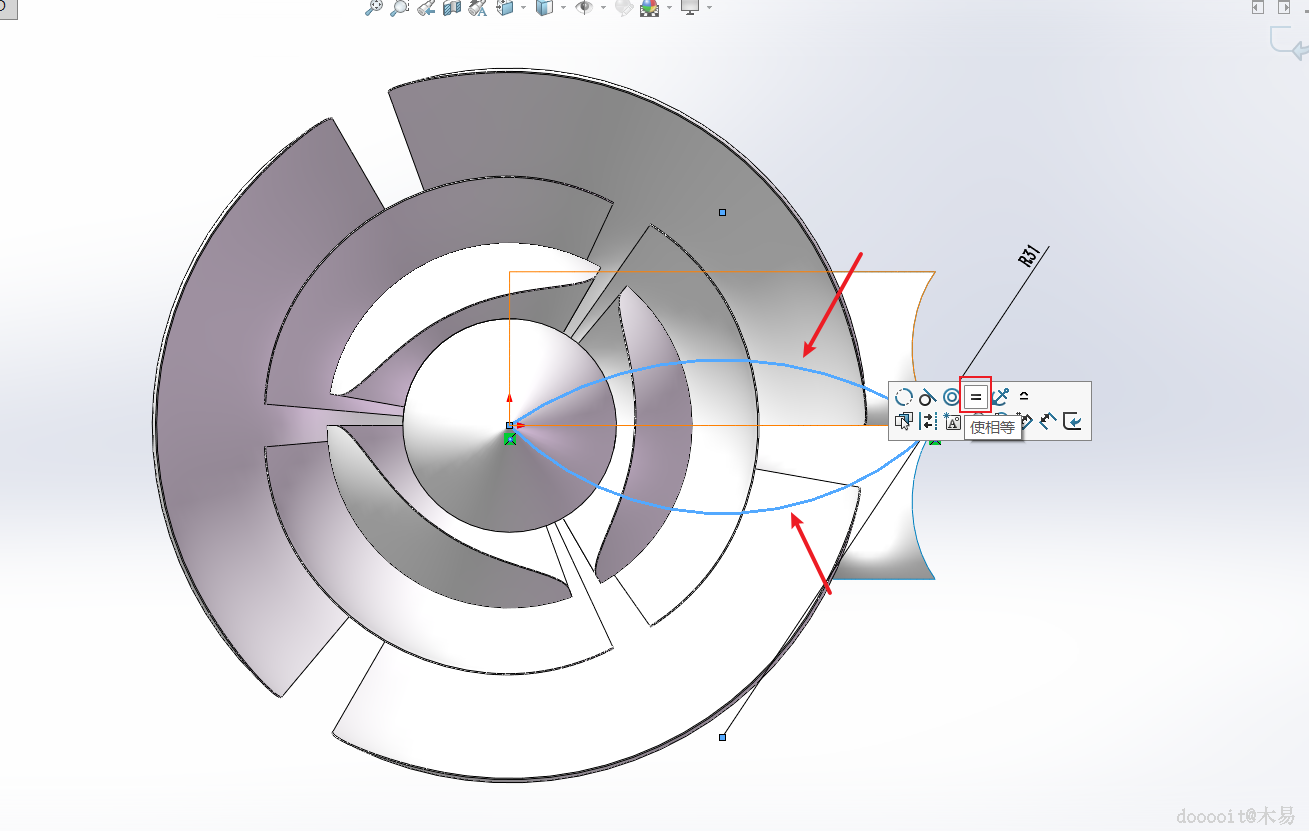Click the left-arrow panel button at top right
Screen dimensions: 1309x831
click(x=1257, y=7)
